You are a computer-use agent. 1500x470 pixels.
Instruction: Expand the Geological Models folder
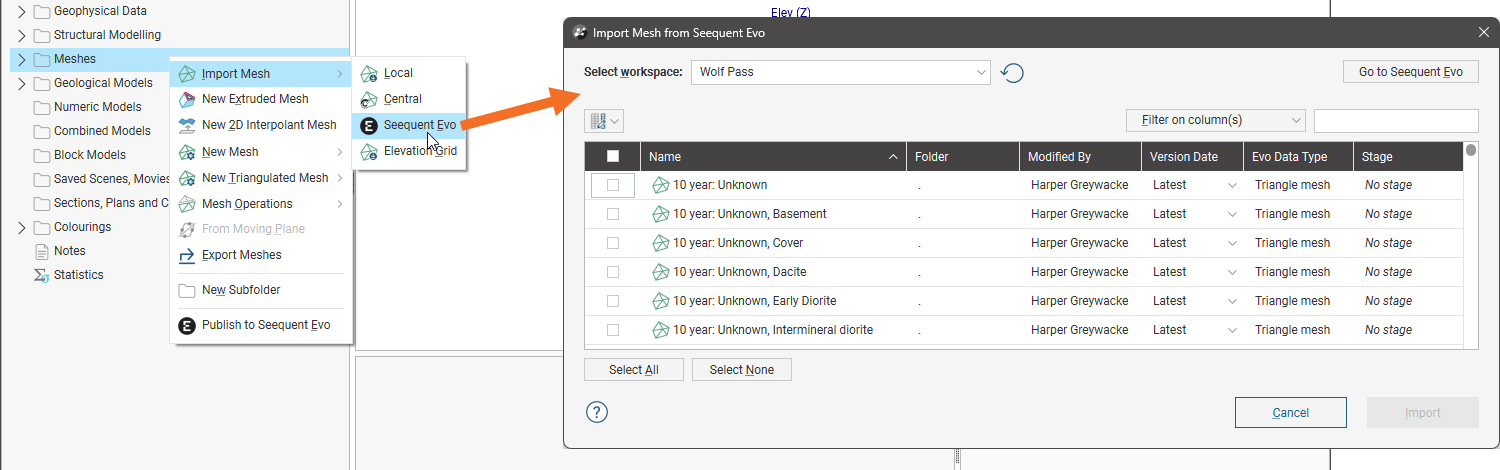[x=22, y=84]
